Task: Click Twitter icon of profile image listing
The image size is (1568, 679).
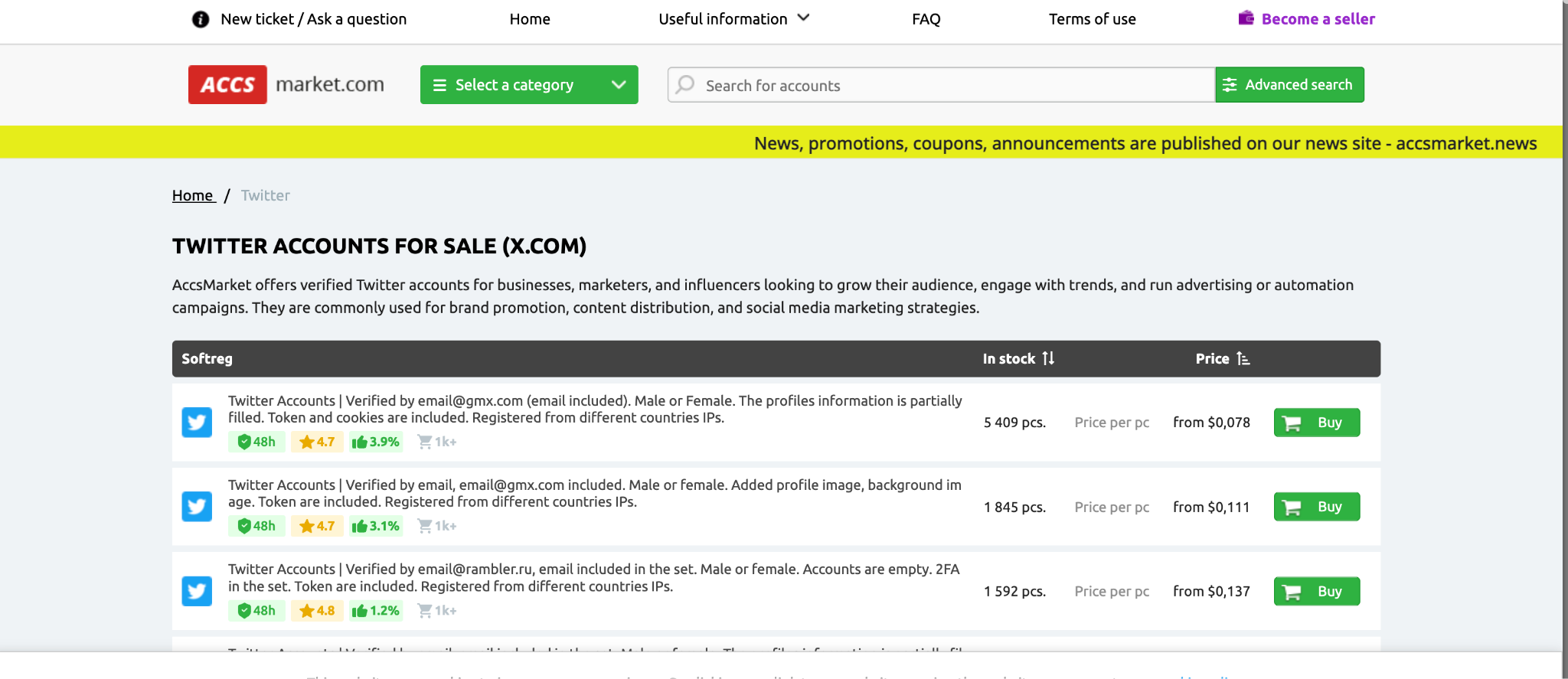Action: [197, 507]
